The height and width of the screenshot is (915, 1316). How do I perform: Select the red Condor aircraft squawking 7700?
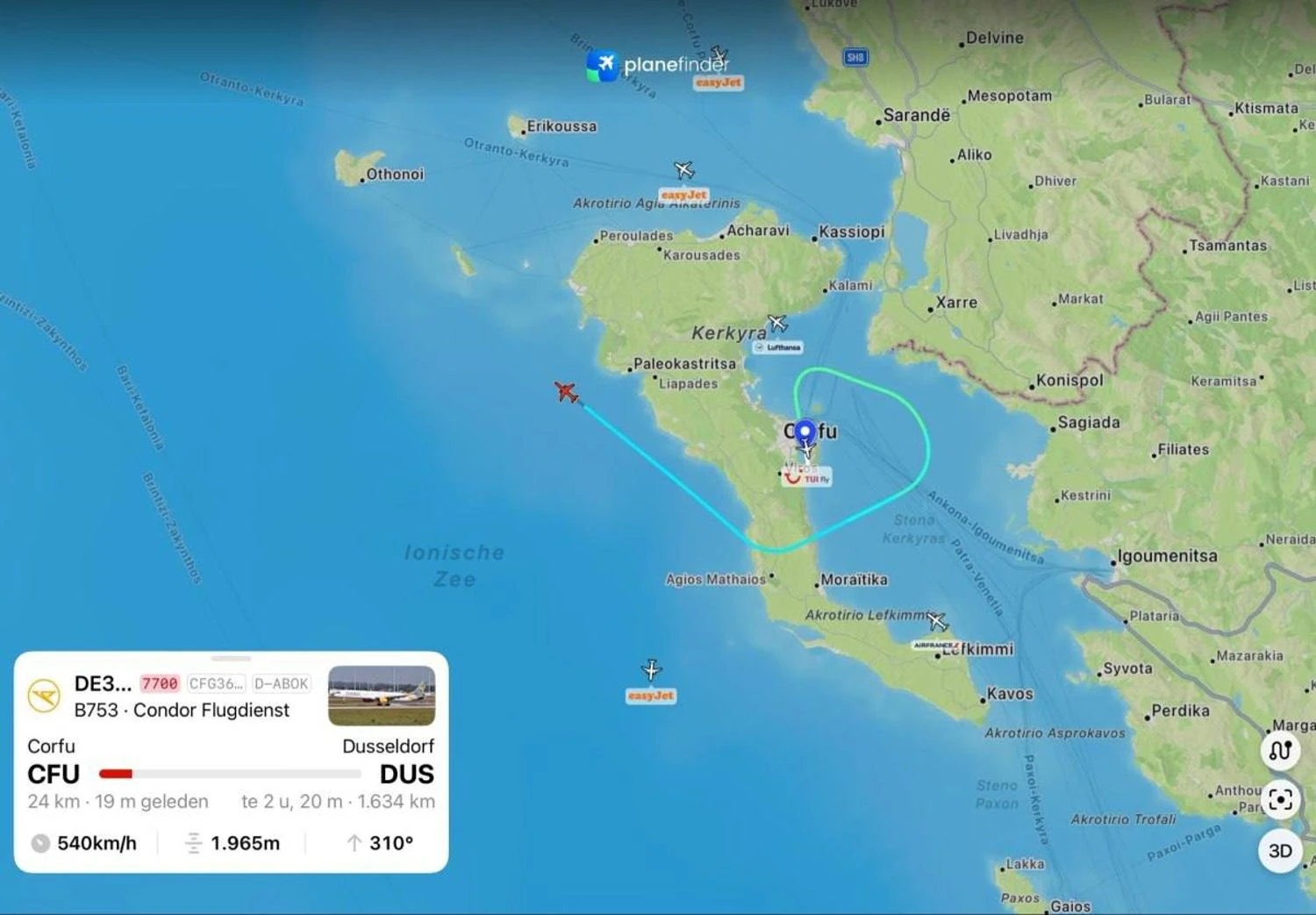(x=567, y=392)
